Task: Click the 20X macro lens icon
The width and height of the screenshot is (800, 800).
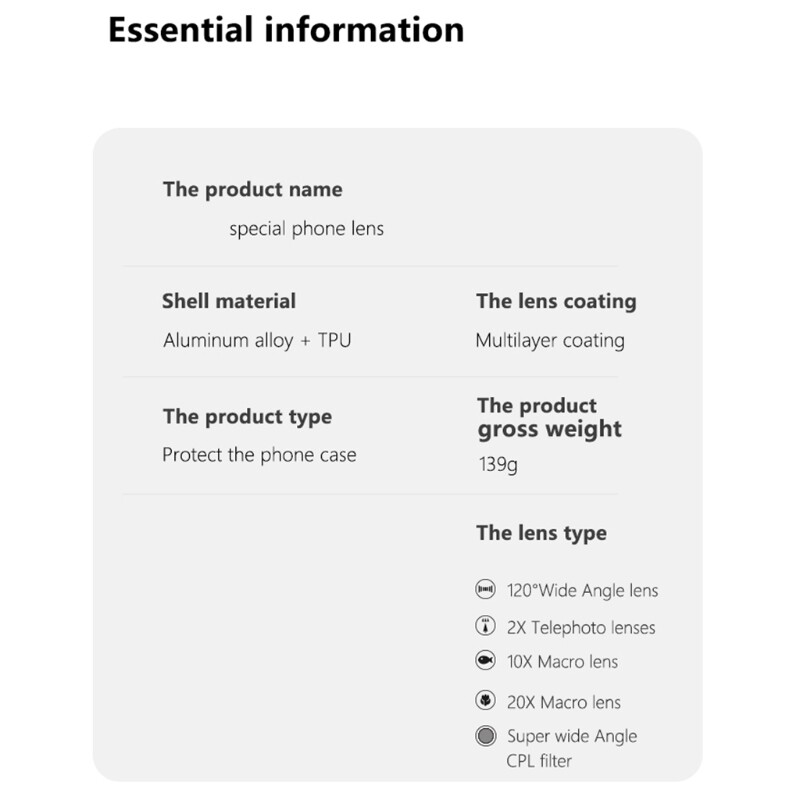Action: coord(486,701)
